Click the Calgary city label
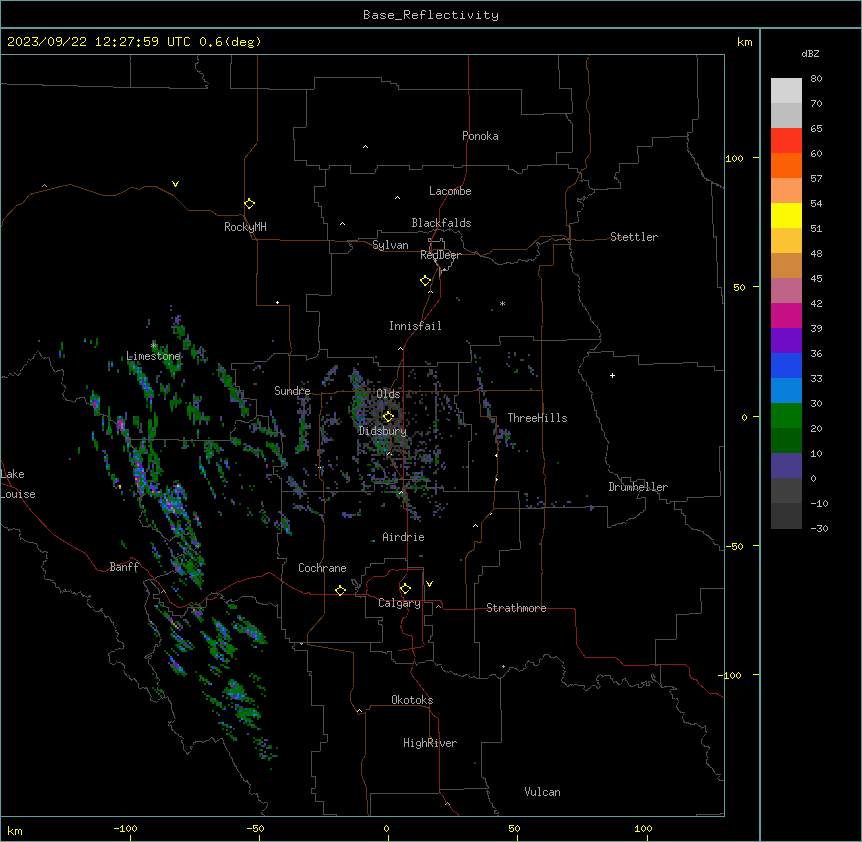Screen dimensions: 862x842 tap(399, 603)
